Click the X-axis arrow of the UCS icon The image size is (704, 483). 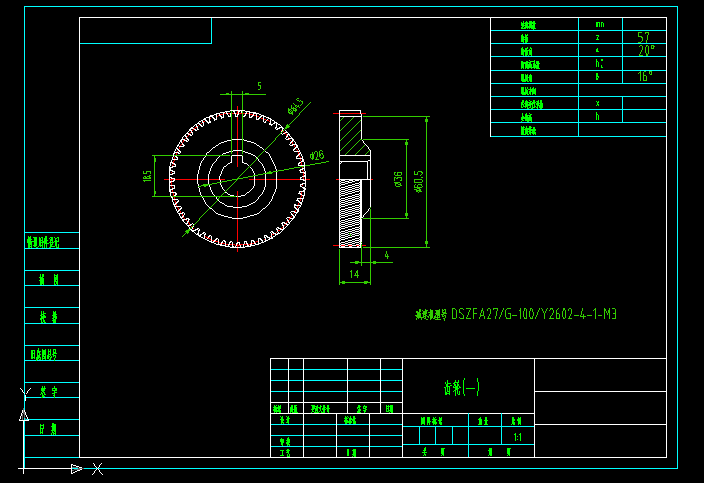click(x=75, y=468)
